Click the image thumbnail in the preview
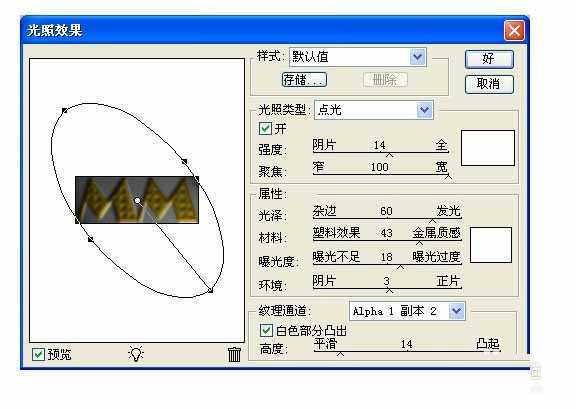Image resolution: width=576 pixels, height=409 pixels. click(x=137, y=200)
